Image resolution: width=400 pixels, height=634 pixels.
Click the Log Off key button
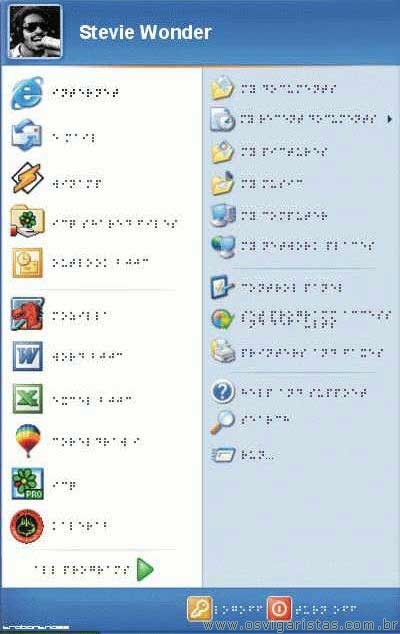coord(199,609)
